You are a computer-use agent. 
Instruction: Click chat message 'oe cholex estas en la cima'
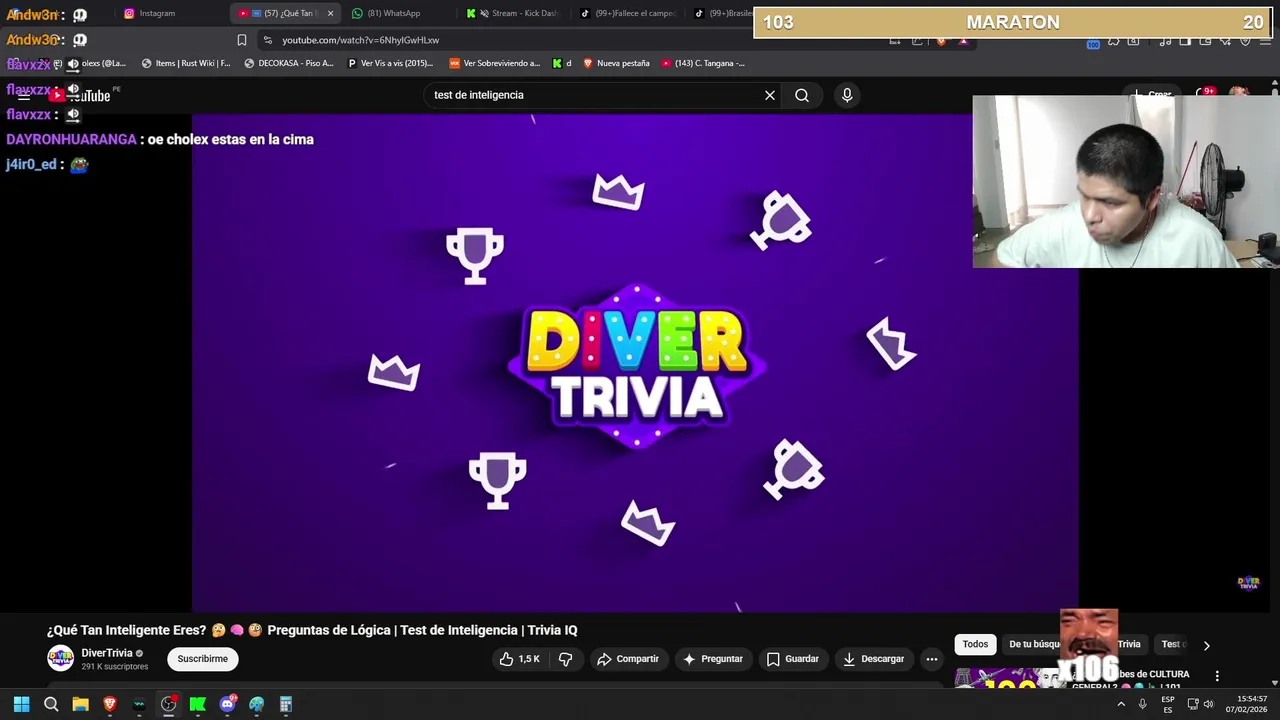[x=230, y=139]
